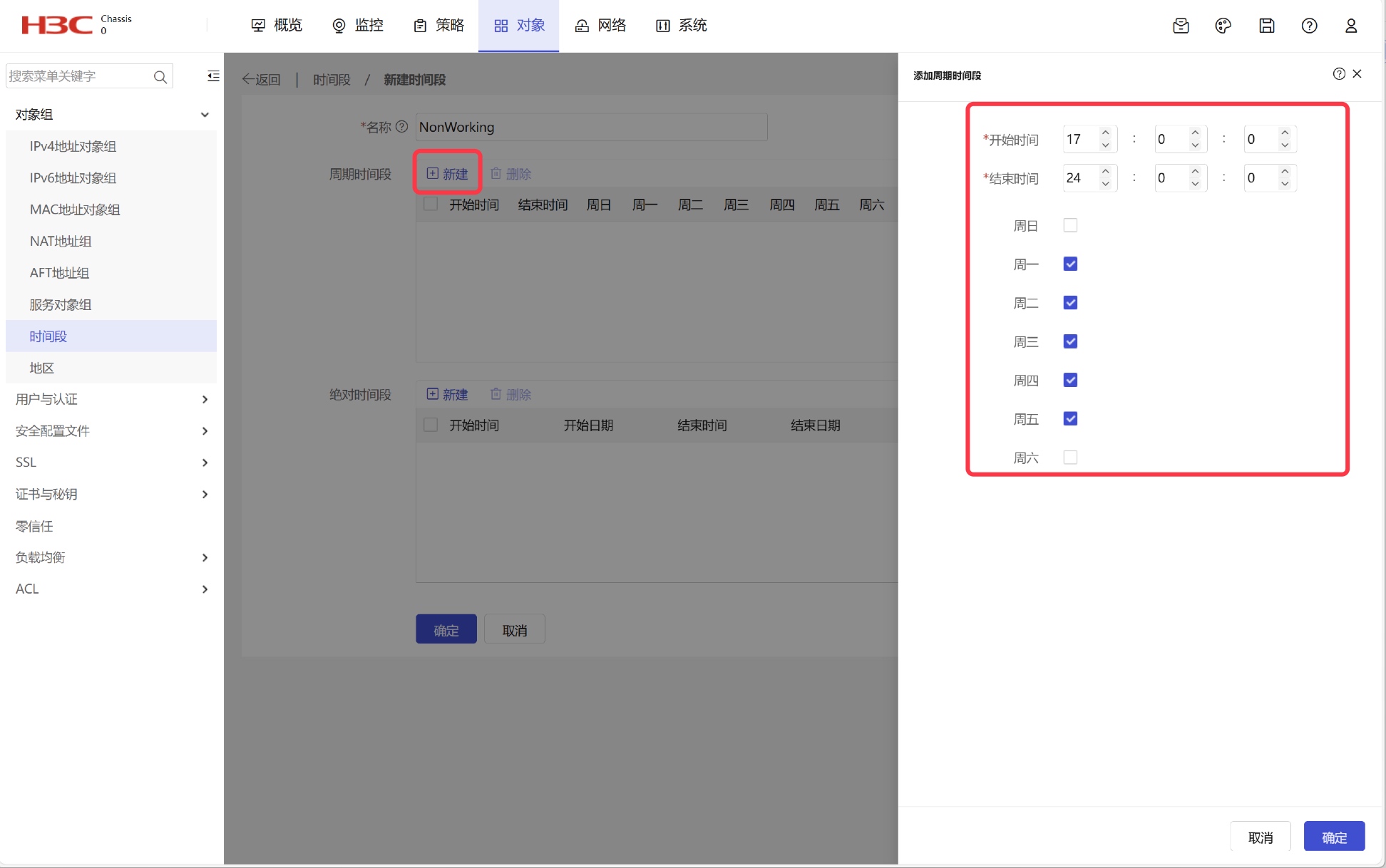Screen dimensions: 1386x868
Task: Select NAT地址组 in sidebar
Action: pyautogui.click(x=111, y=241)
